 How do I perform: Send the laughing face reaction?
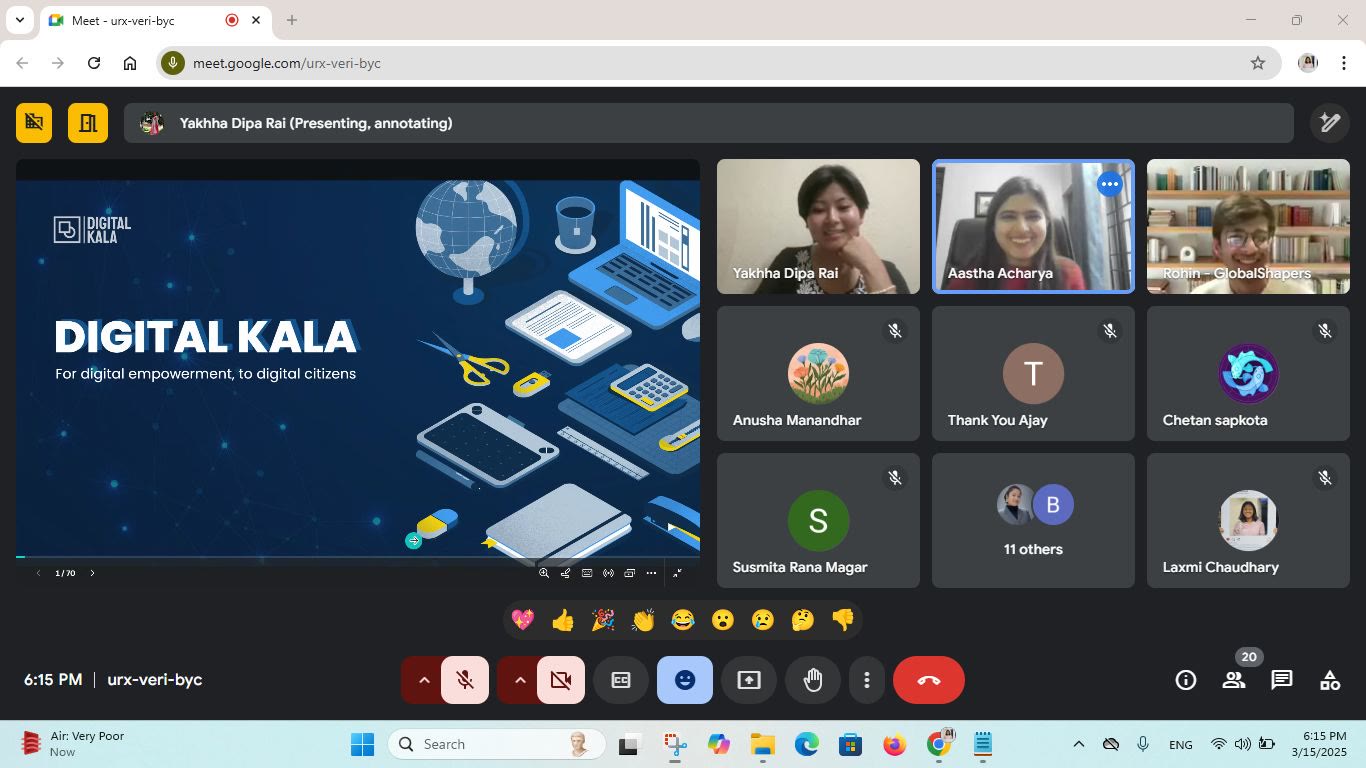pyautogui.click(x=683, y=620)
